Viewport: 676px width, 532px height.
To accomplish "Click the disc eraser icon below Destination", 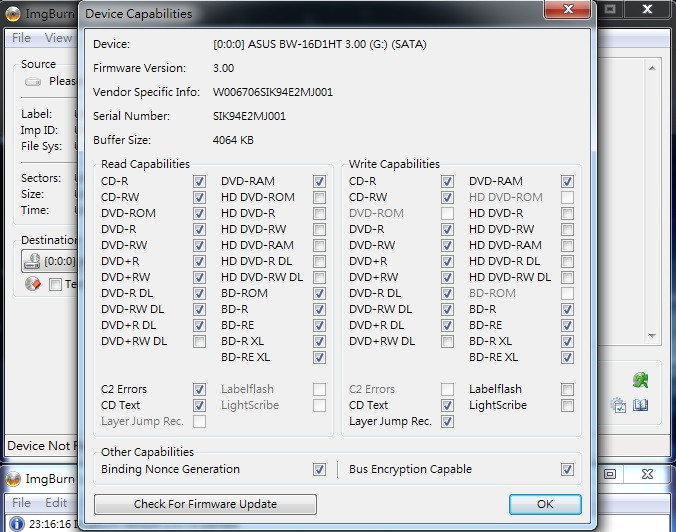I will [34, 284].
